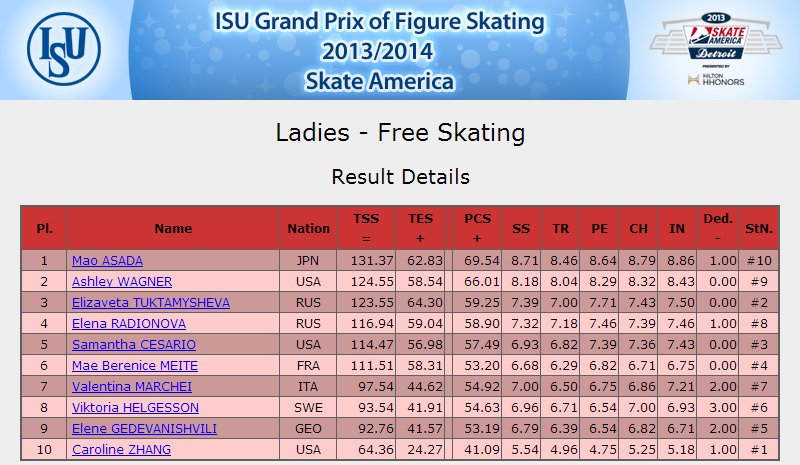Open Viktoria HELGESSON's profile link
The image size is (800, 465).
click(135, 407)
